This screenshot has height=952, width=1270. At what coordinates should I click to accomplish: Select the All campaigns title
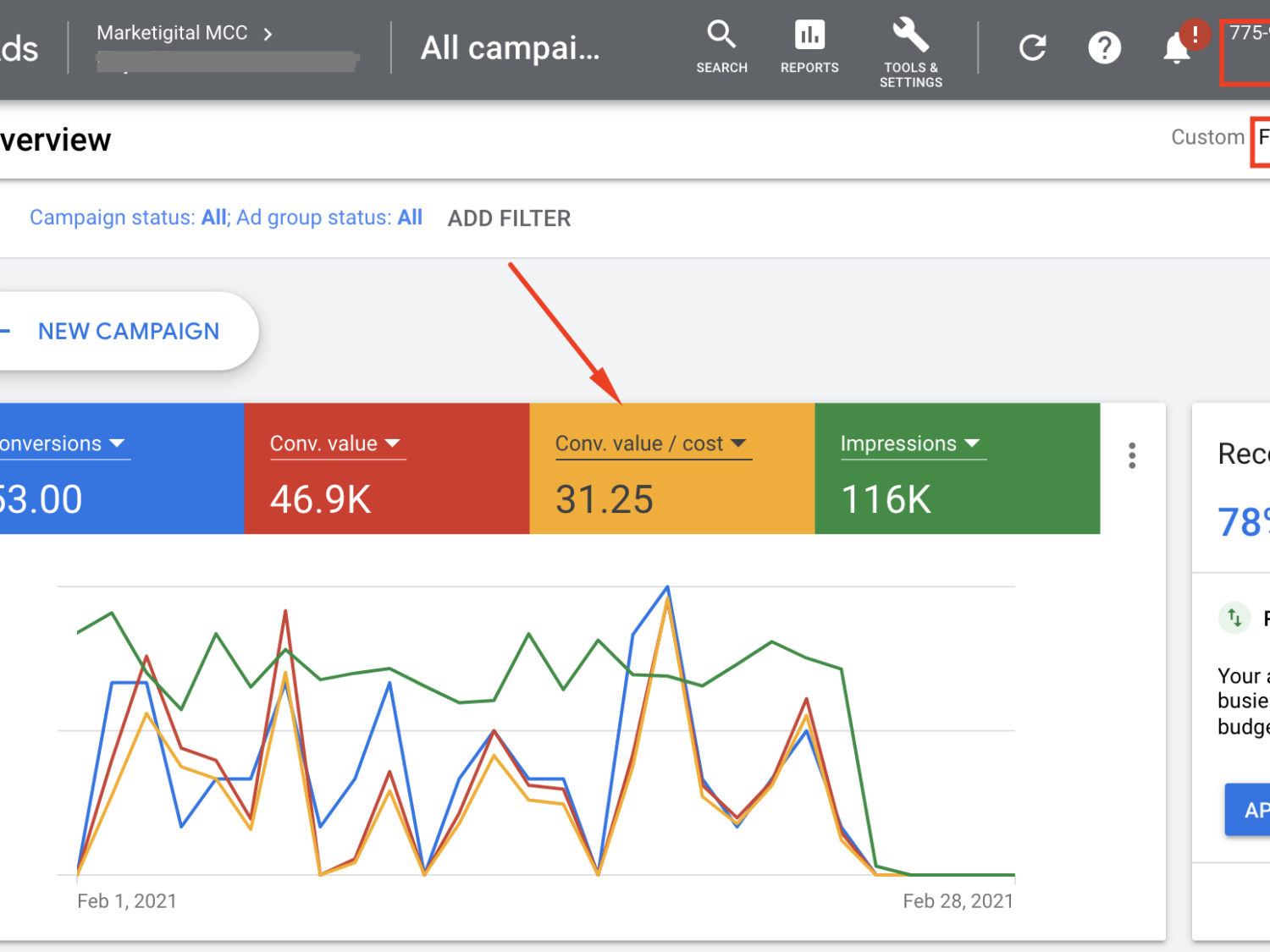click(x=510, y=48)
